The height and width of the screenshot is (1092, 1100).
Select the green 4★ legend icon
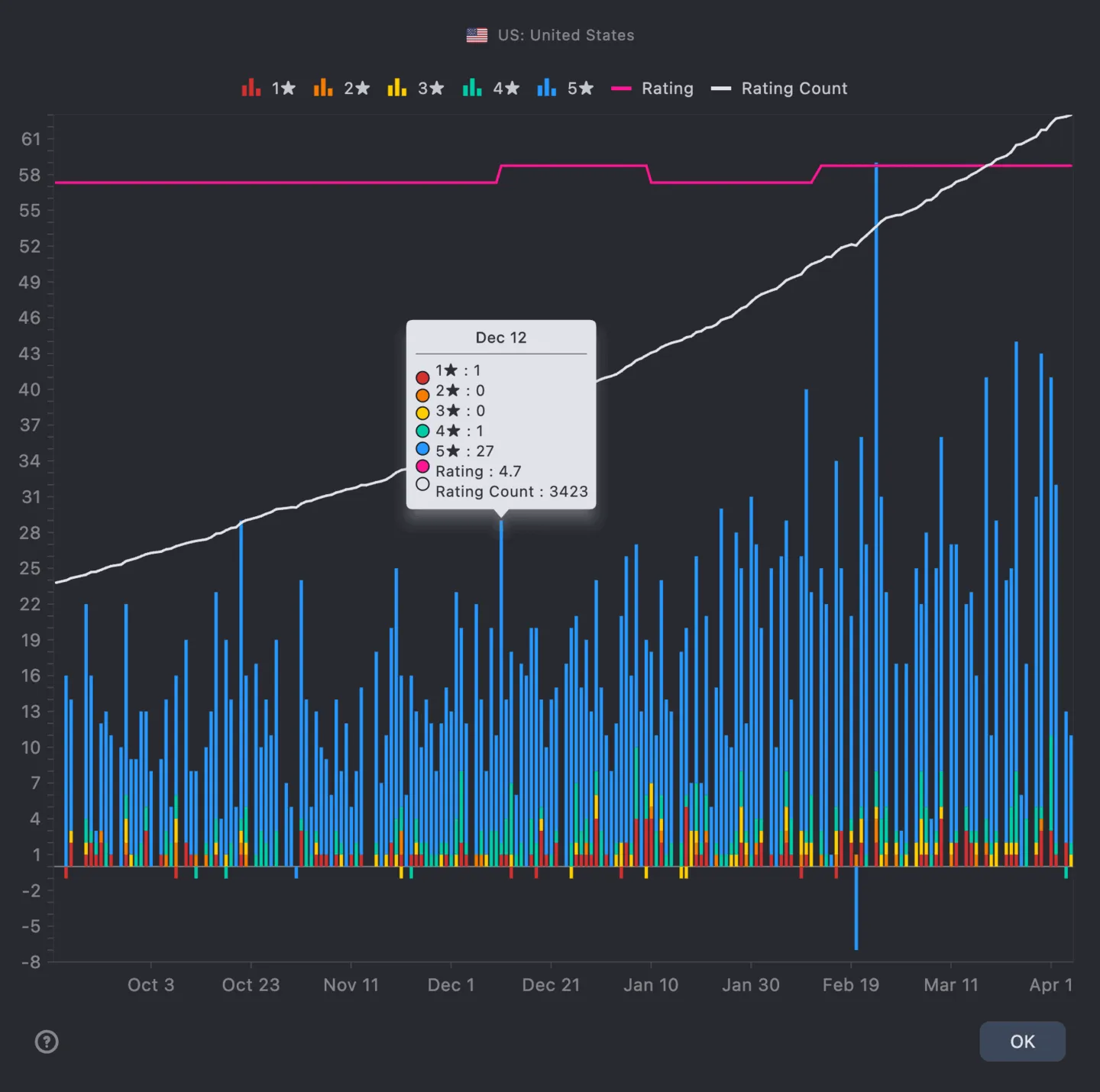(x=471, y=88)
